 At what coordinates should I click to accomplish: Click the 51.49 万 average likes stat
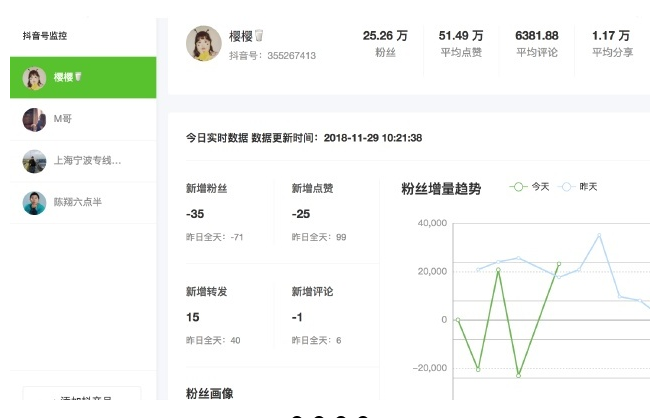pyautogui.click(x=461, y=43)
